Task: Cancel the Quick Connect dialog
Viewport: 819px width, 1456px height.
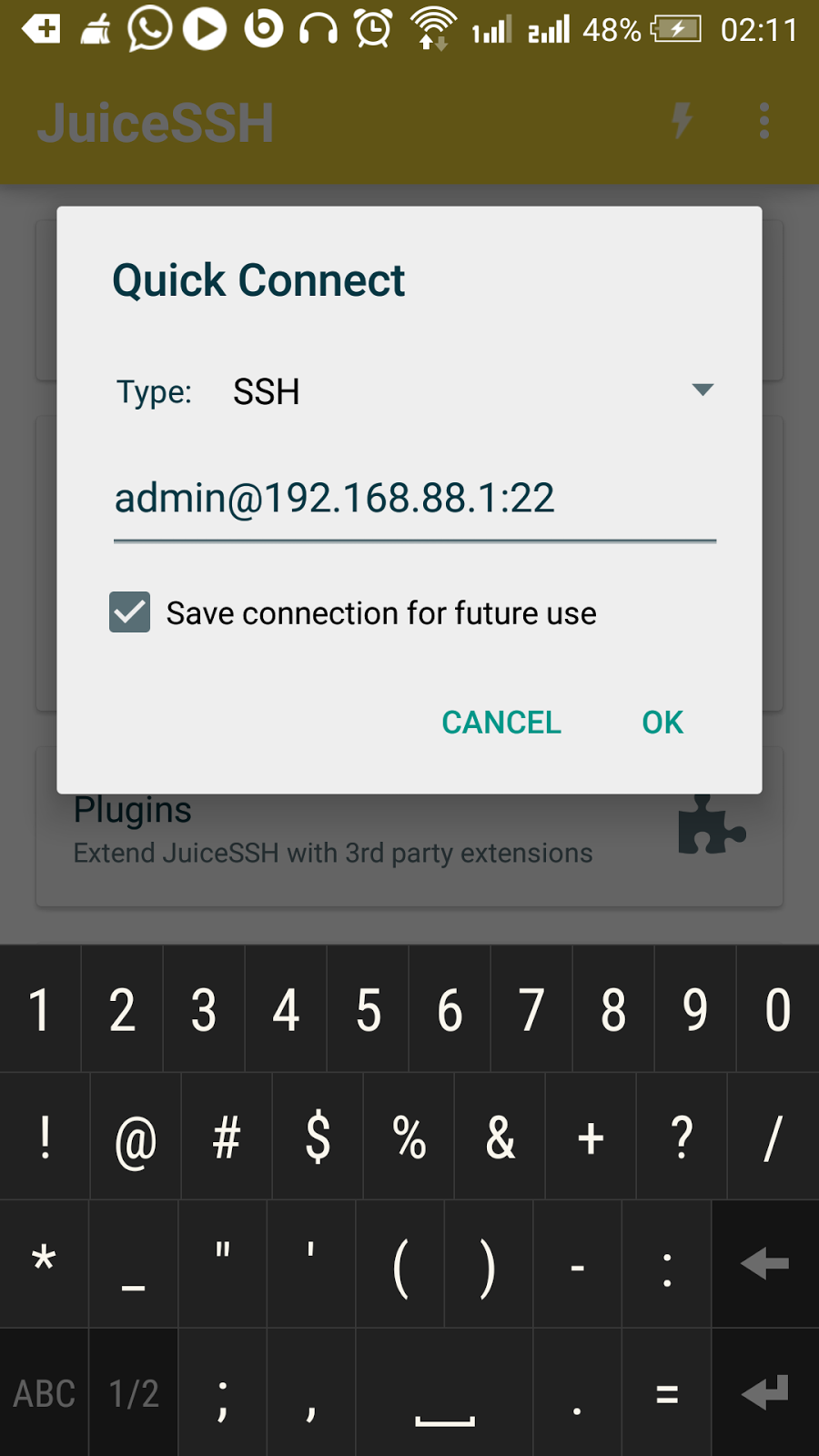Action: 501,723
